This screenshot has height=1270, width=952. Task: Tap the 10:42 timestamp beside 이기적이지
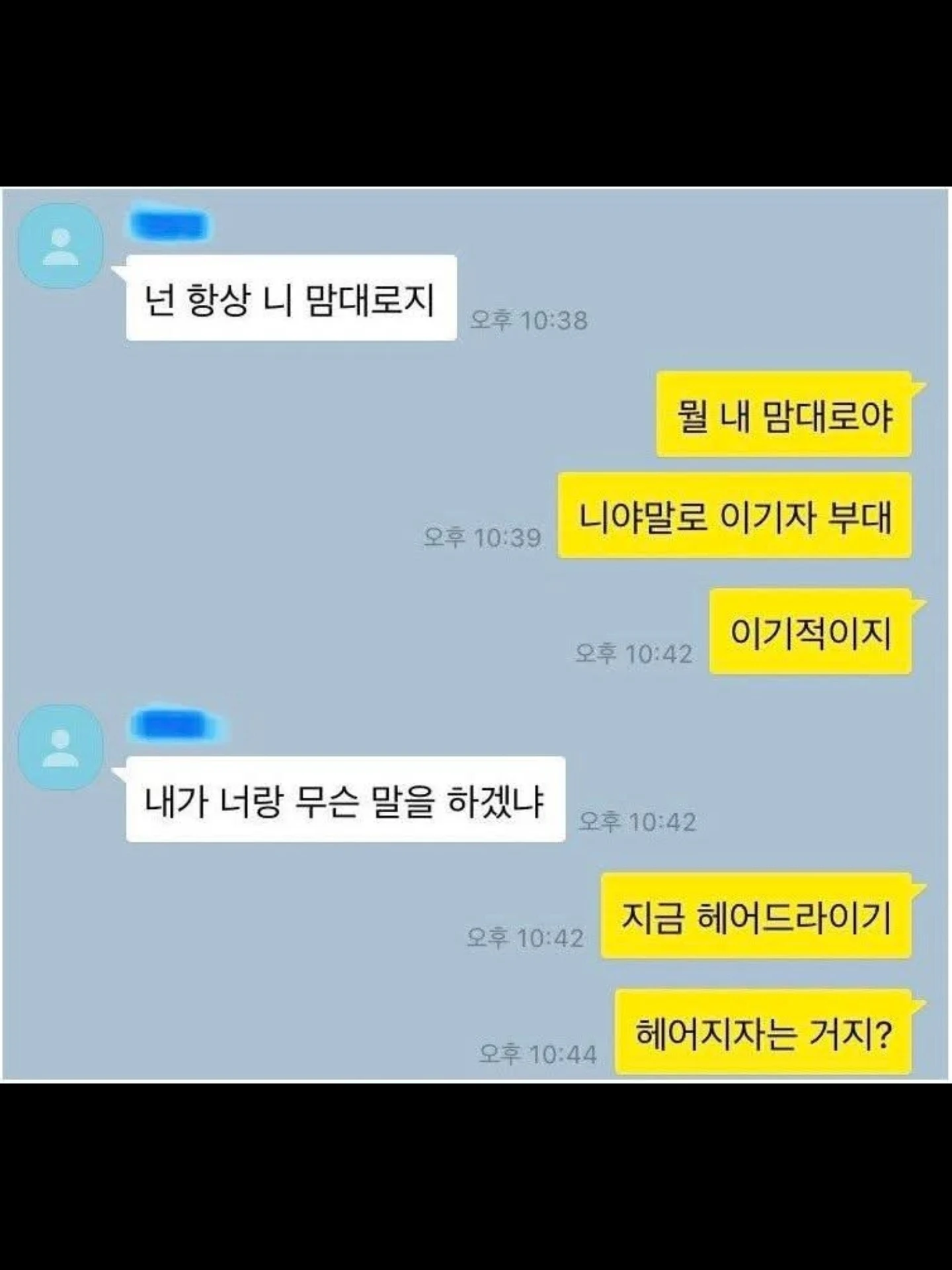(x=634, y=654)
